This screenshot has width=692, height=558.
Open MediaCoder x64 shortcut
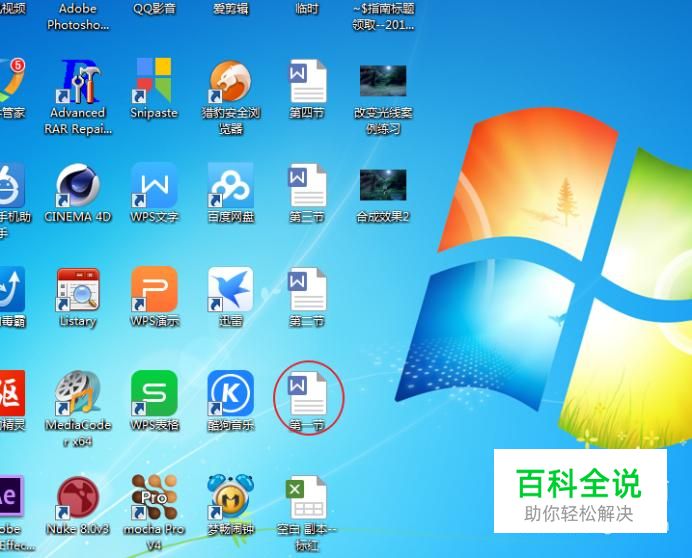coord(78,393)
